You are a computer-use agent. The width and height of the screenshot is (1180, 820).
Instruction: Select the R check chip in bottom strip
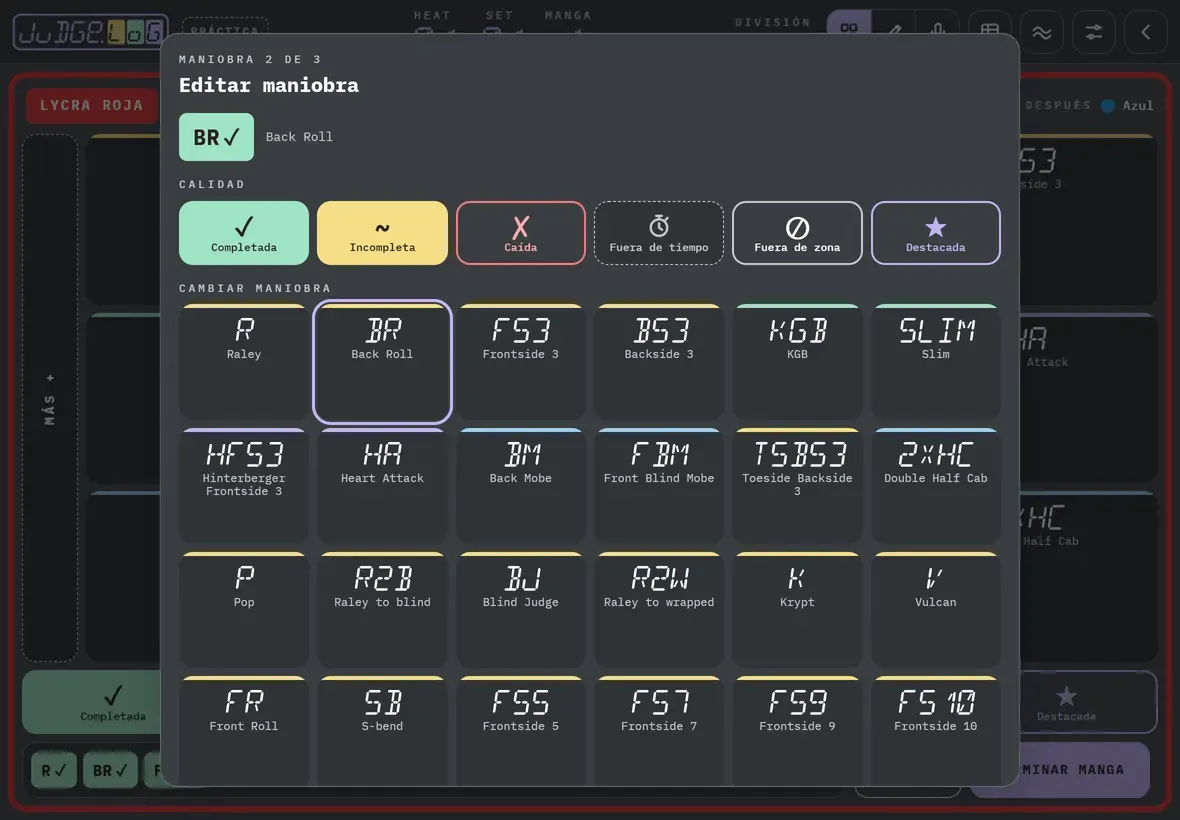point(54,770)
